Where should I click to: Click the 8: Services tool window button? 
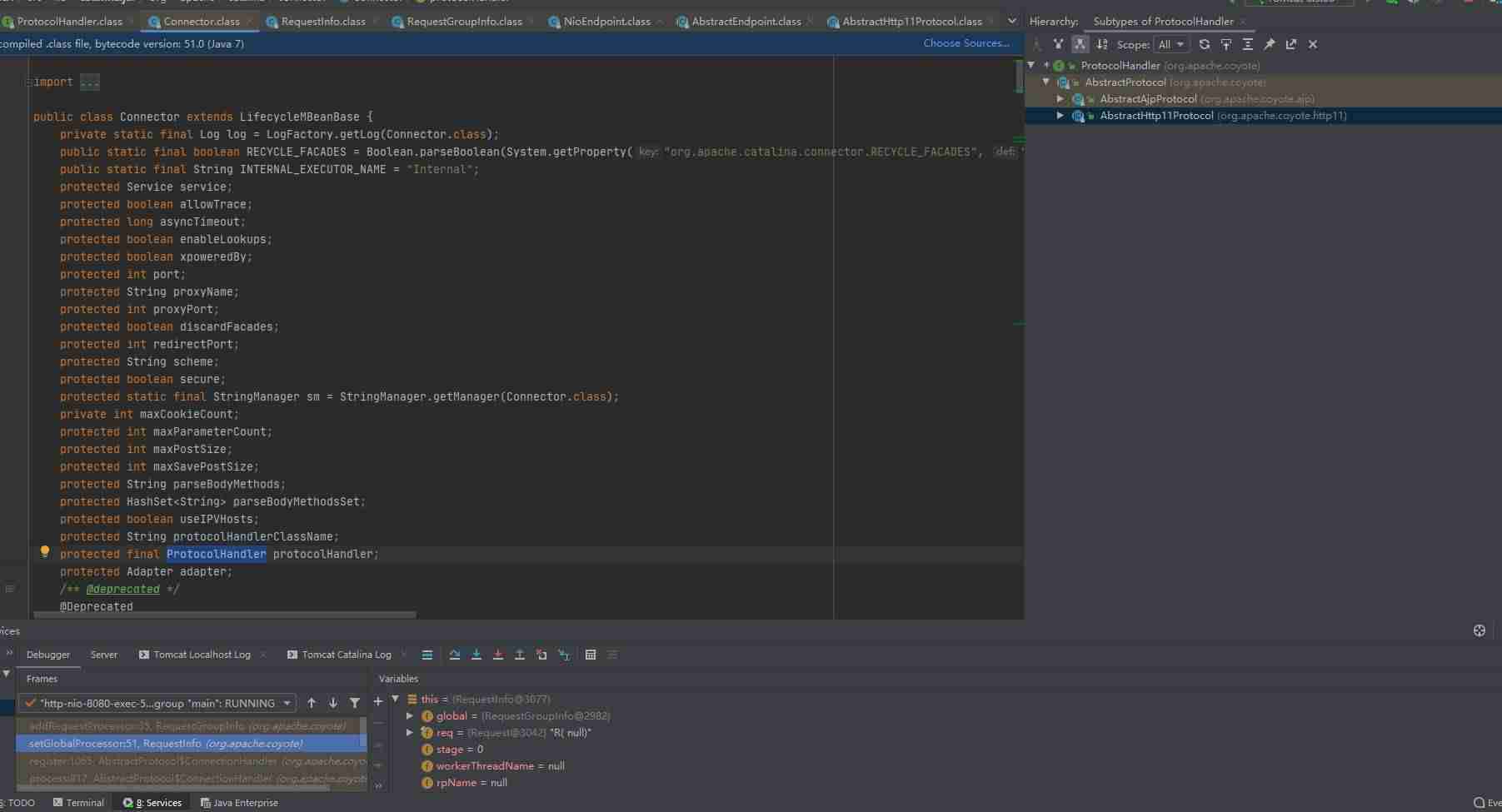pos(152,803)
